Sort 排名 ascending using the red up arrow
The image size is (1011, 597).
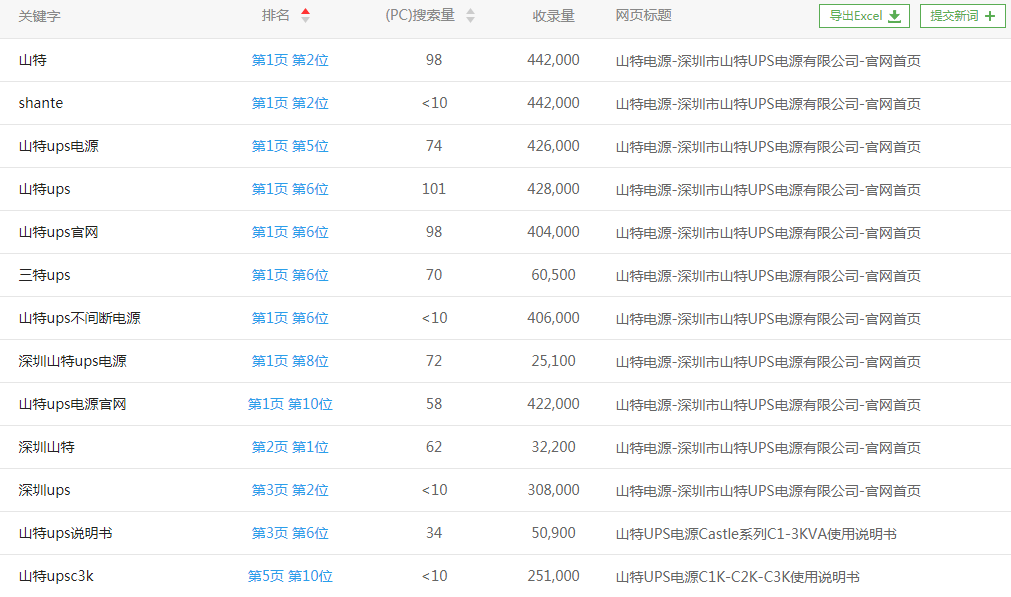point(305,12)
